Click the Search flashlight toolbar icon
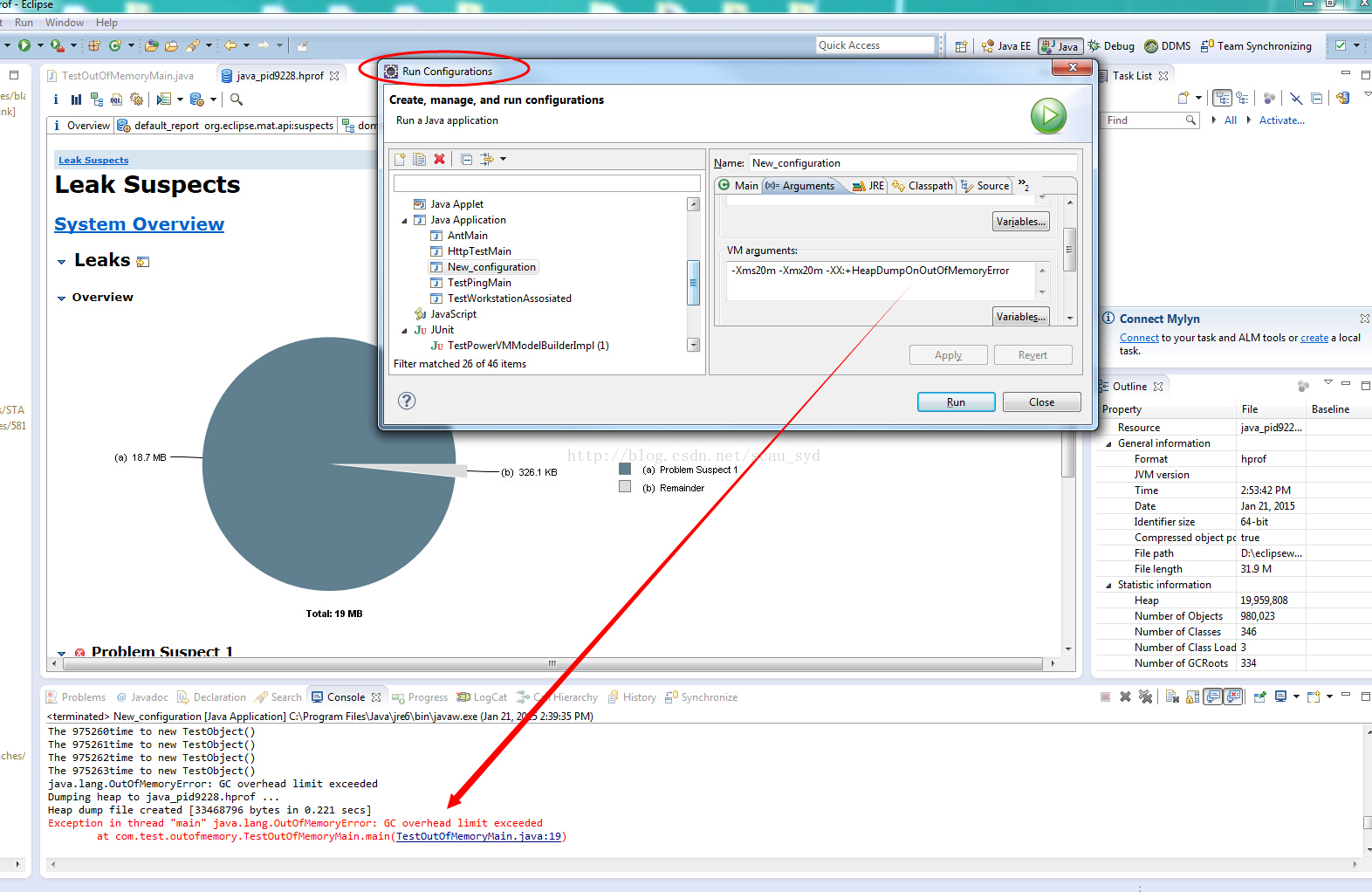The width and height of the screenshot is (1372, 892). coord(193,45)
